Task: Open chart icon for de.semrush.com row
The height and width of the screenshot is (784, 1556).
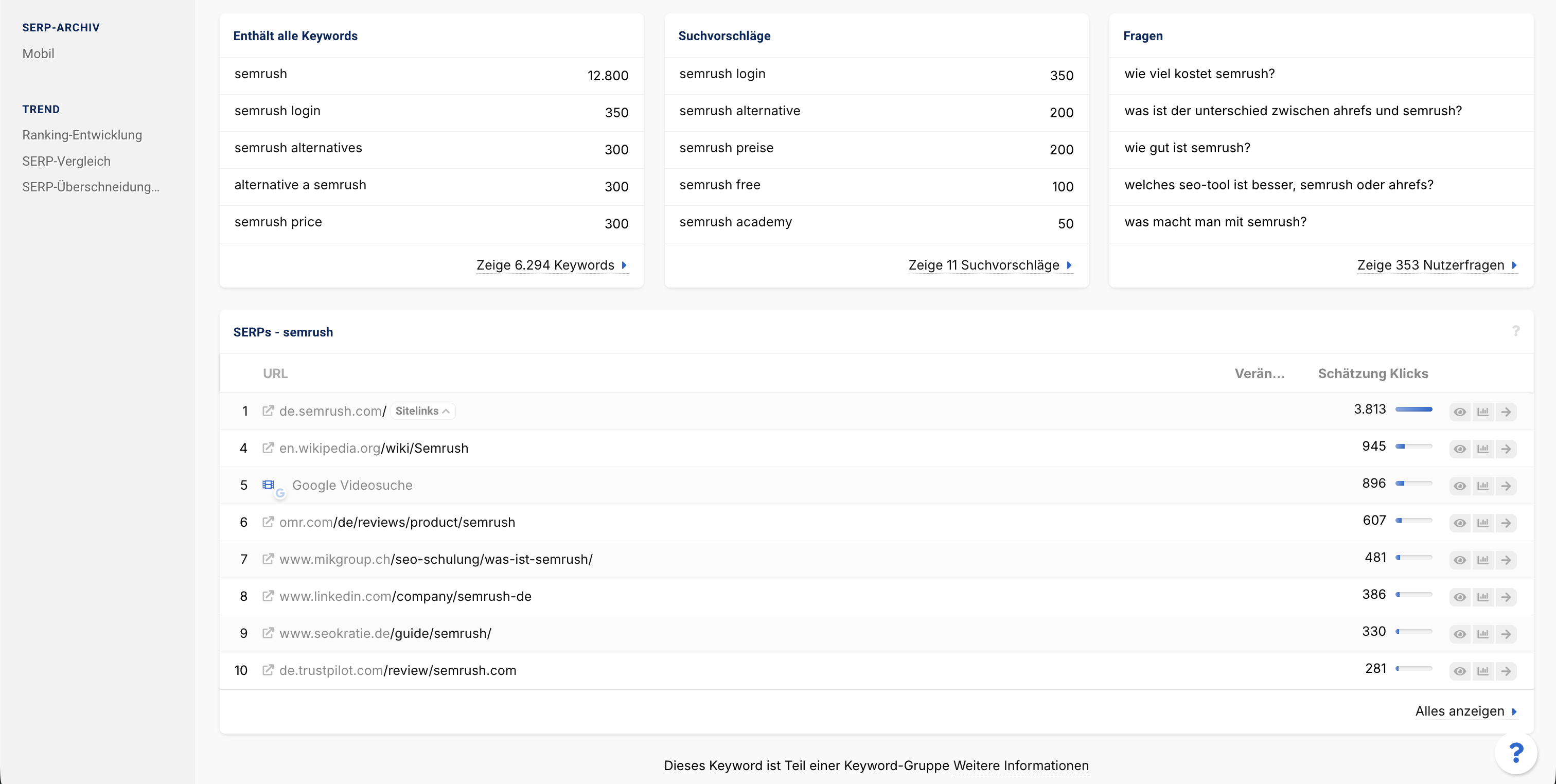Action: click(1483, 412)
